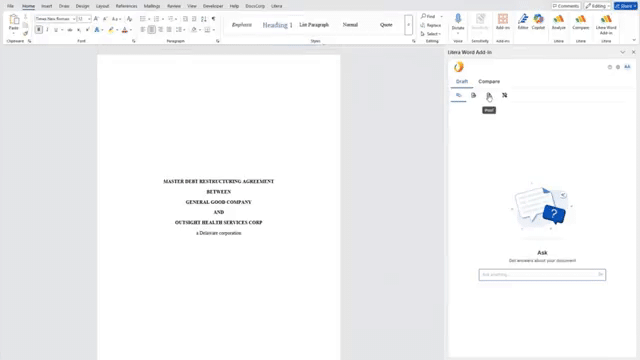
Task: Toggle Bold formatting
Action: click(x=39, y=30)
